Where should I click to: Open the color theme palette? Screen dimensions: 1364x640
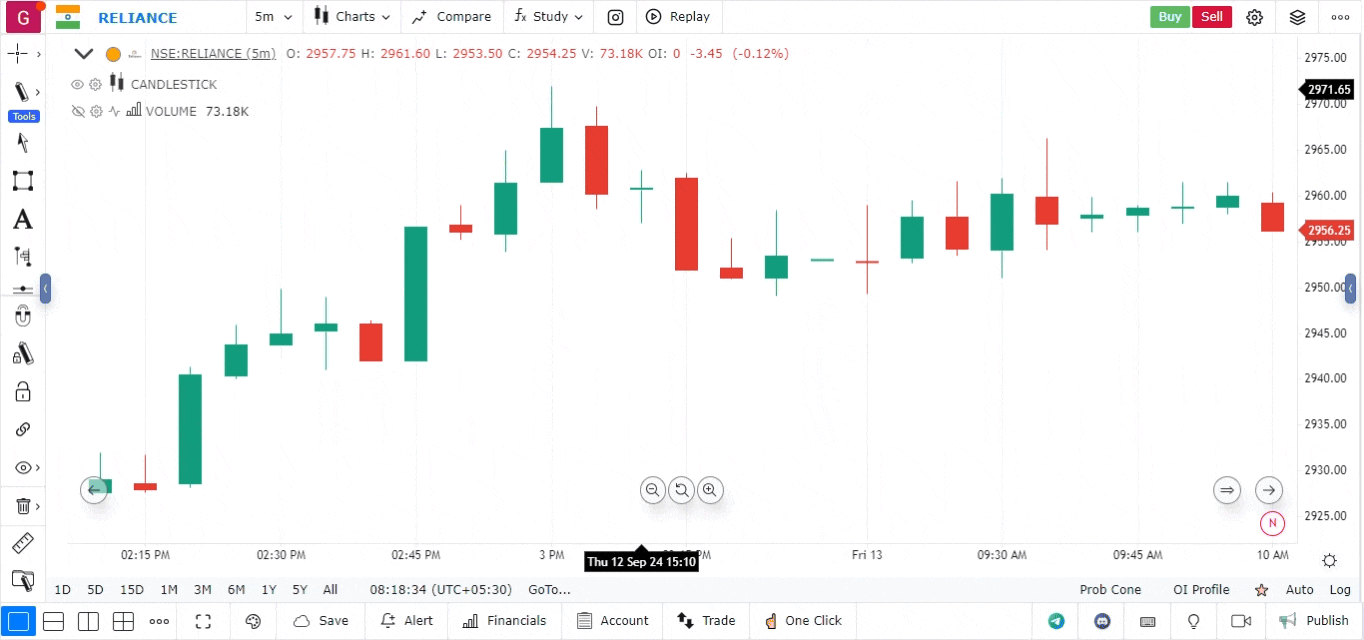(253, 621)
